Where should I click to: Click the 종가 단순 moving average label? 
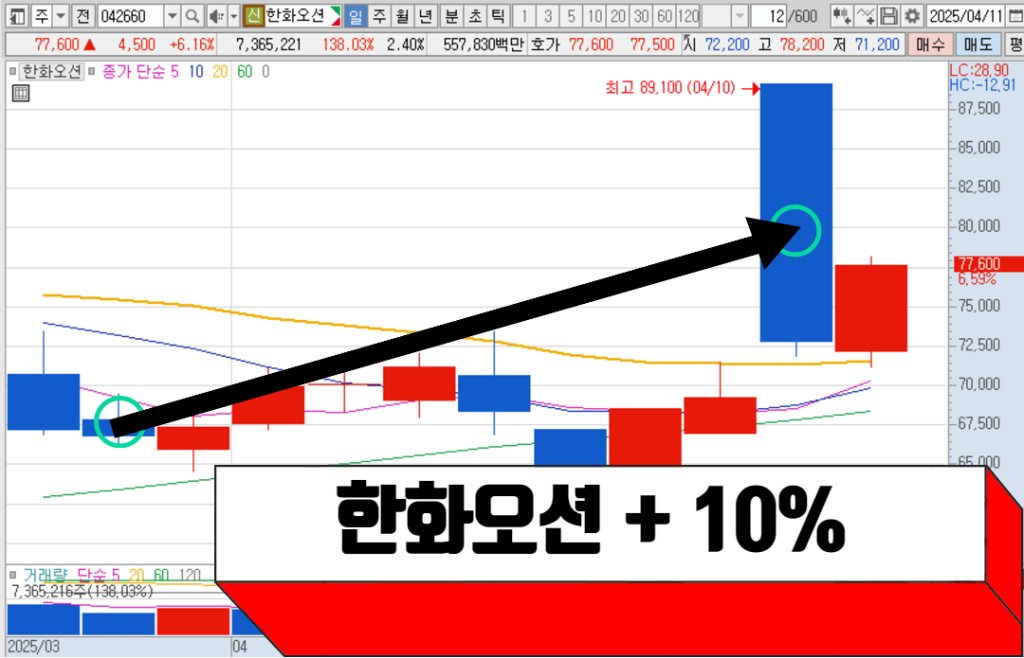(134, 71)
